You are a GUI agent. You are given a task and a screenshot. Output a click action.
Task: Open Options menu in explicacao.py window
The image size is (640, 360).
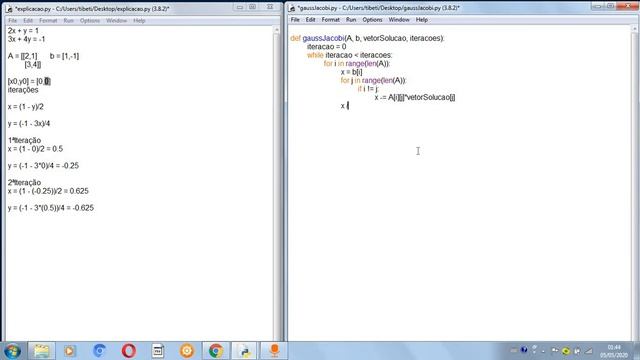tap(90, 20)
